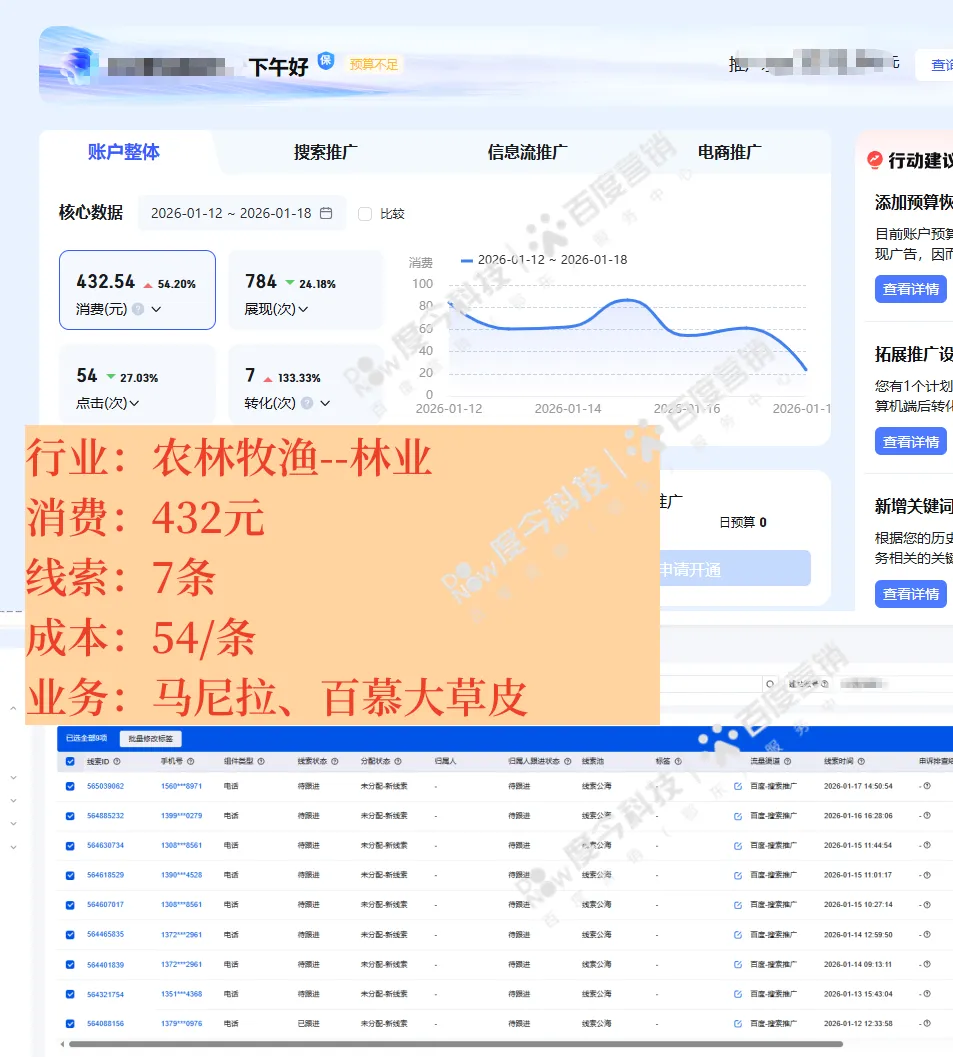The height and width of the screenshot is (1057, 953).
Task: Uncheck the checkbox for lead 564630734
Action: click(70, 845)
